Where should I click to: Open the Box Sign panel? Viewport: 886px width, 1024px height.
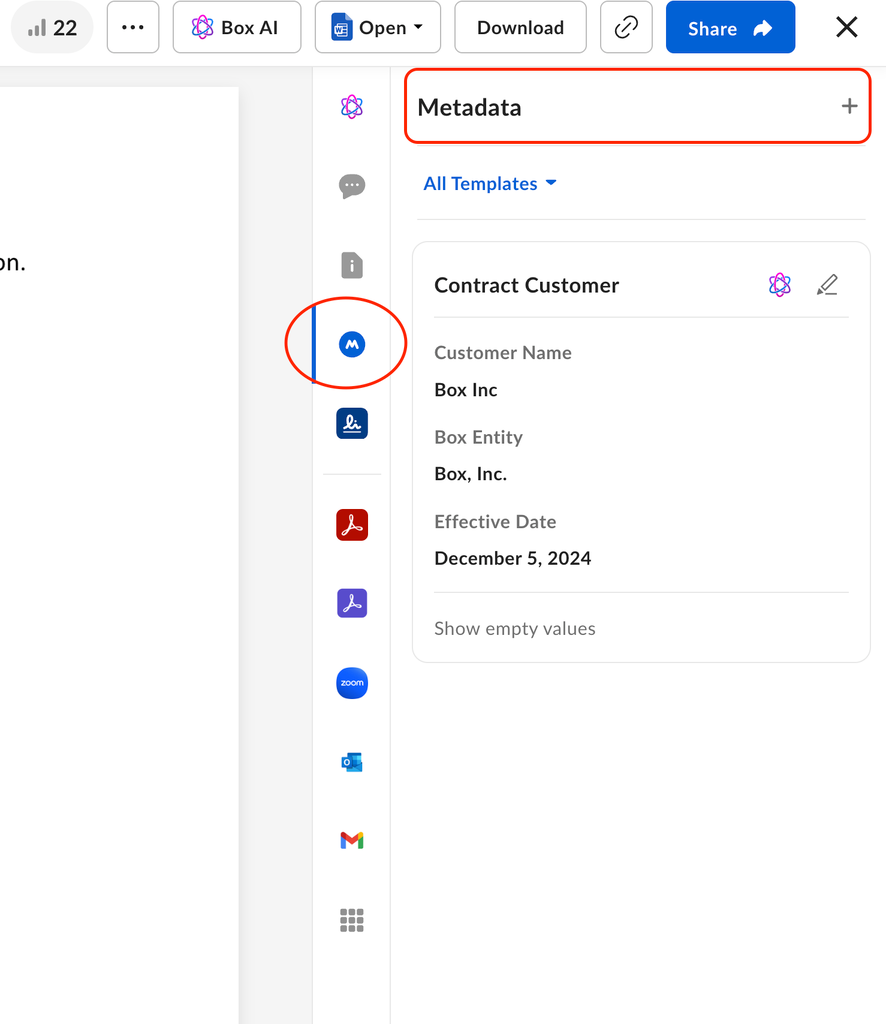point(351,423)
